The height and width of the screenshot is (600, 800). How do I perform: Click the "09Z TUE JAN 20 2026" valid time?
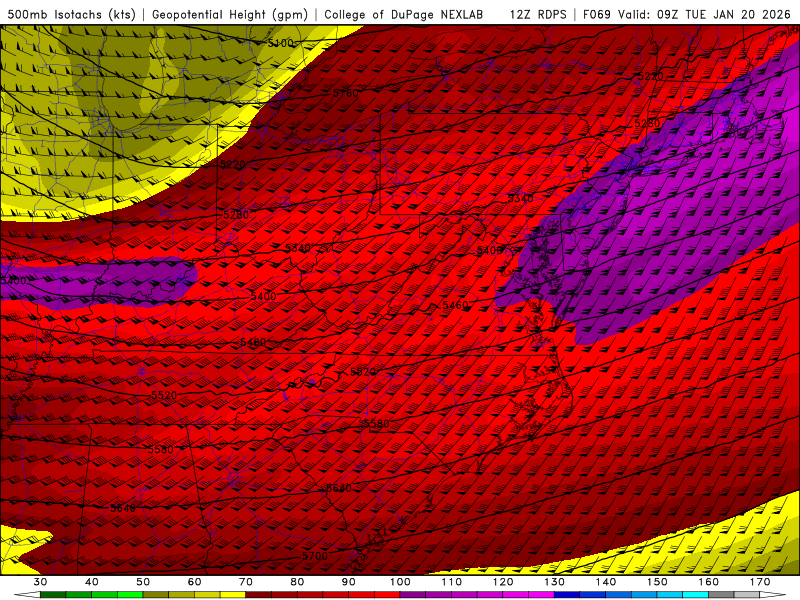click(x=724, y=14)
